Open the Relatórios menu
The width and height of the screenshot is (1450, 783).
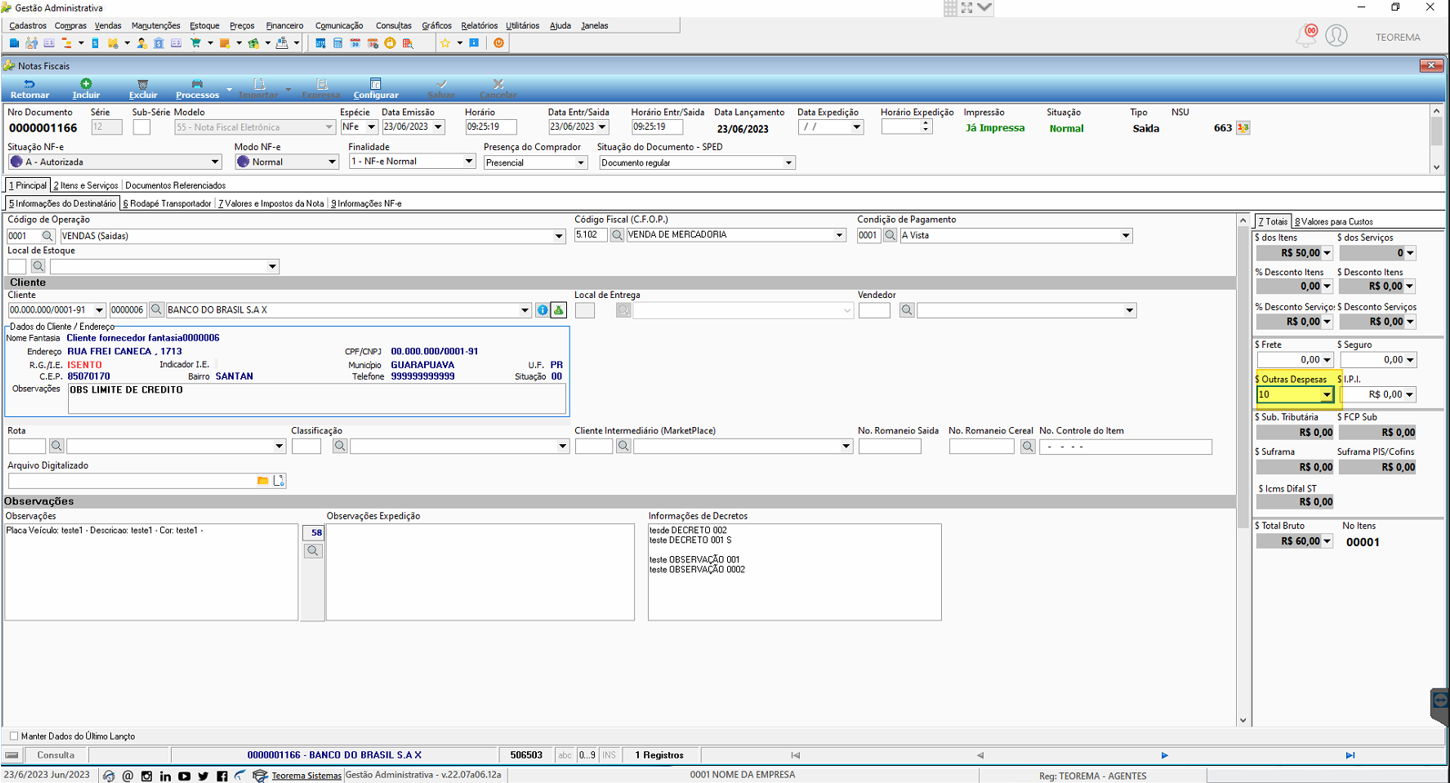point(479,25)
